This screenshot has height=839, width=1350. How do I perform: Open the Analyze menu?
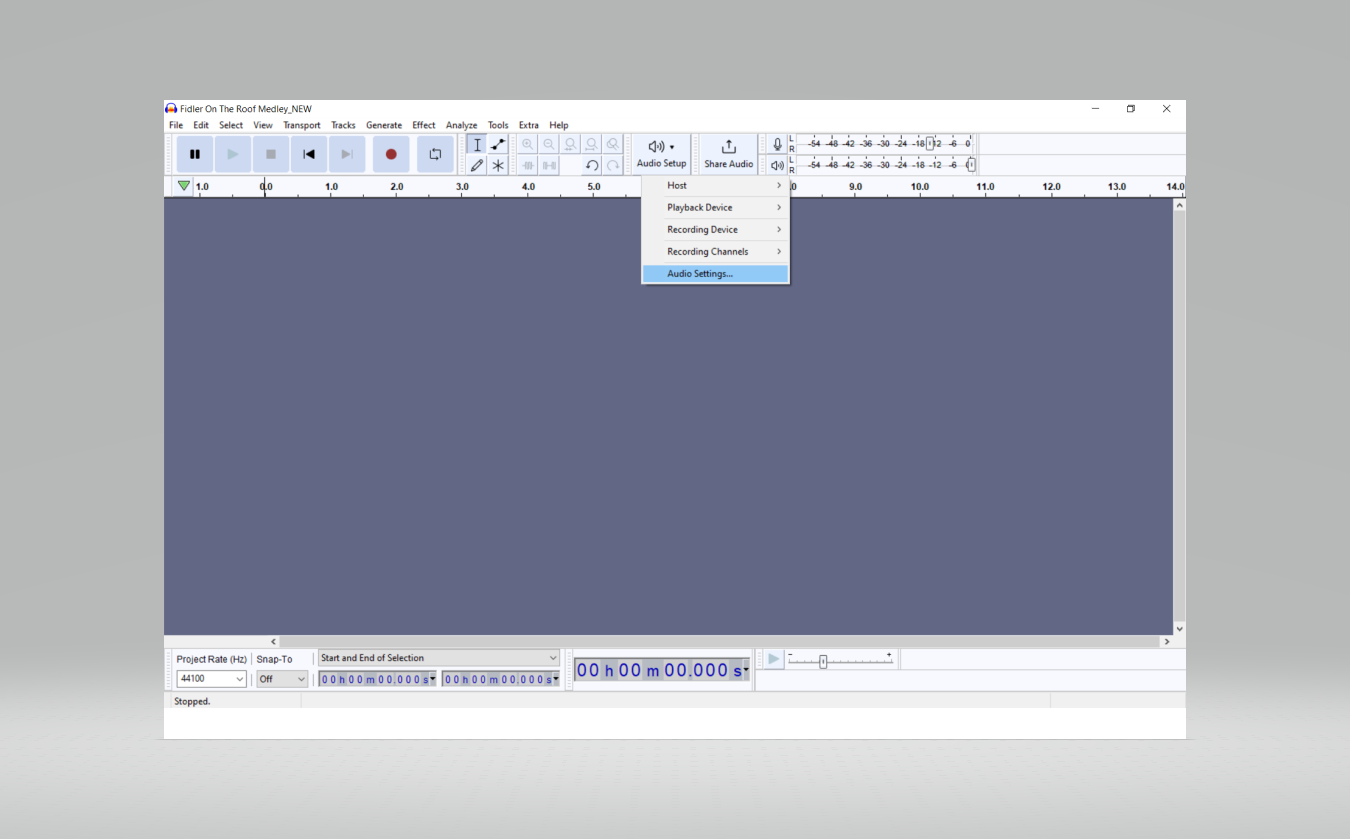click(x=461, y=125)
